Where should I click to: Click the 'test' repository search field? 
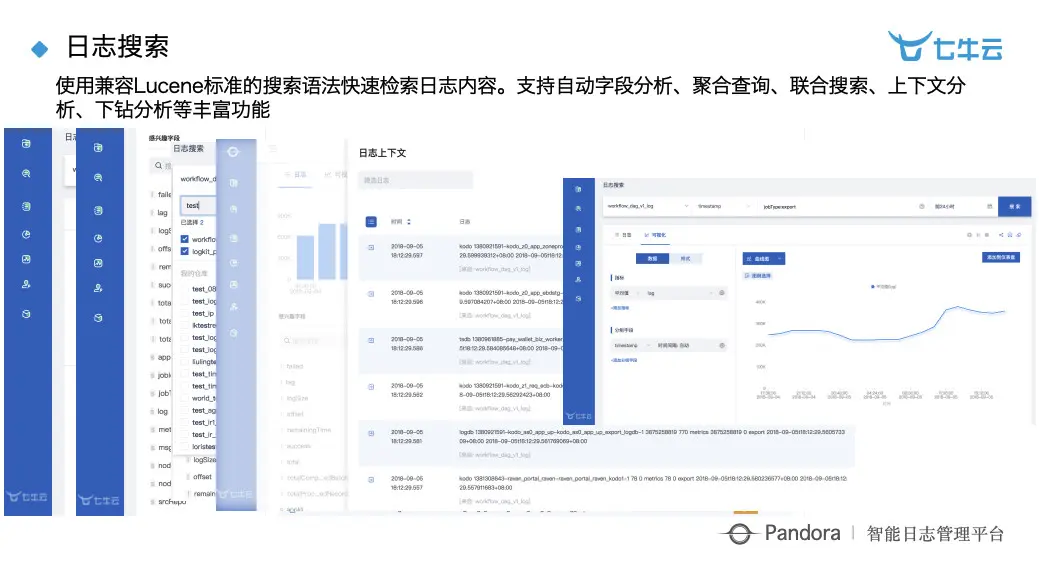tap(197, 205)
